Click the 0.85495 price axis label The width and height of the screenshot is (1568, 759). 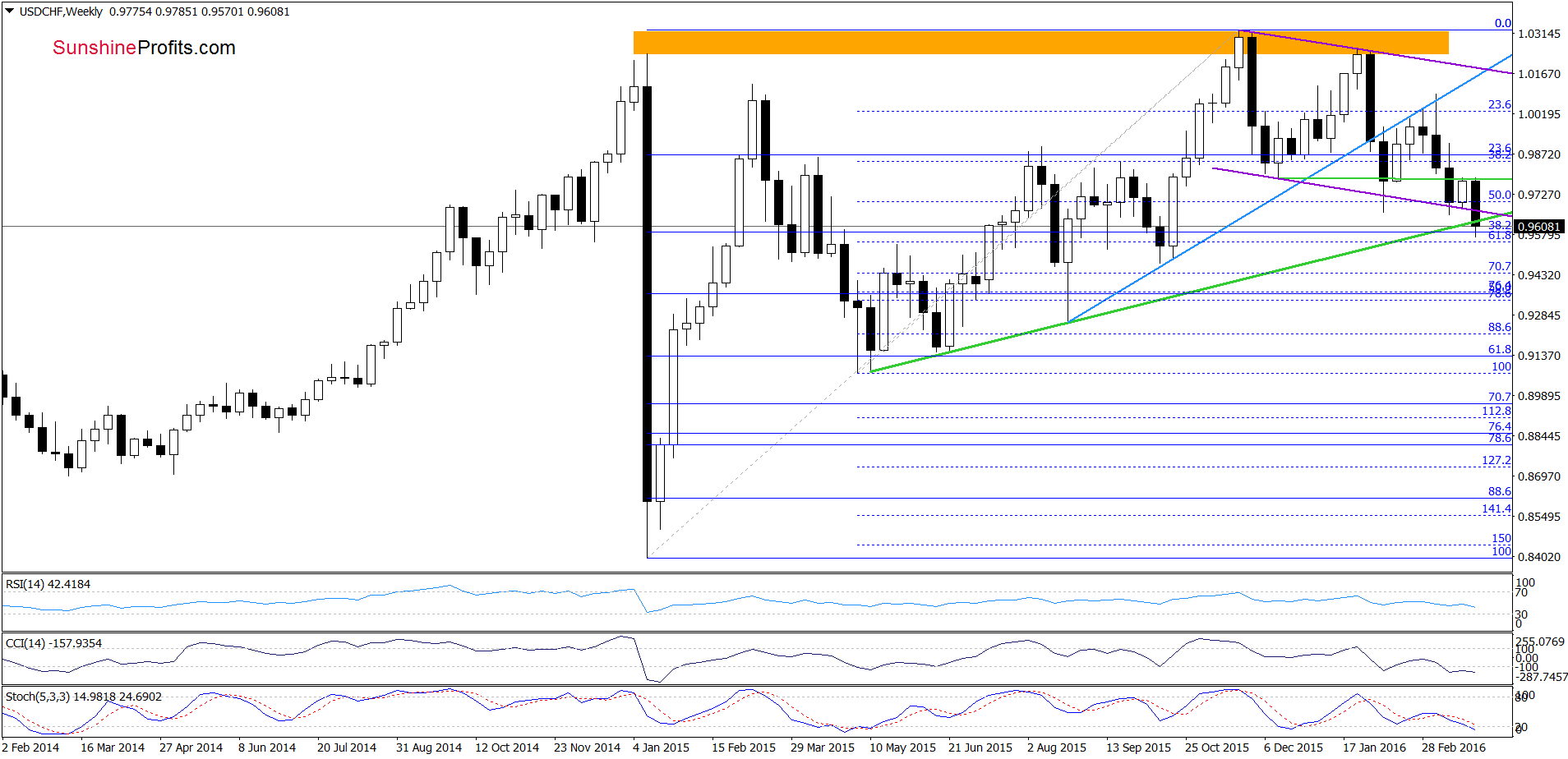coord(1538,517)
